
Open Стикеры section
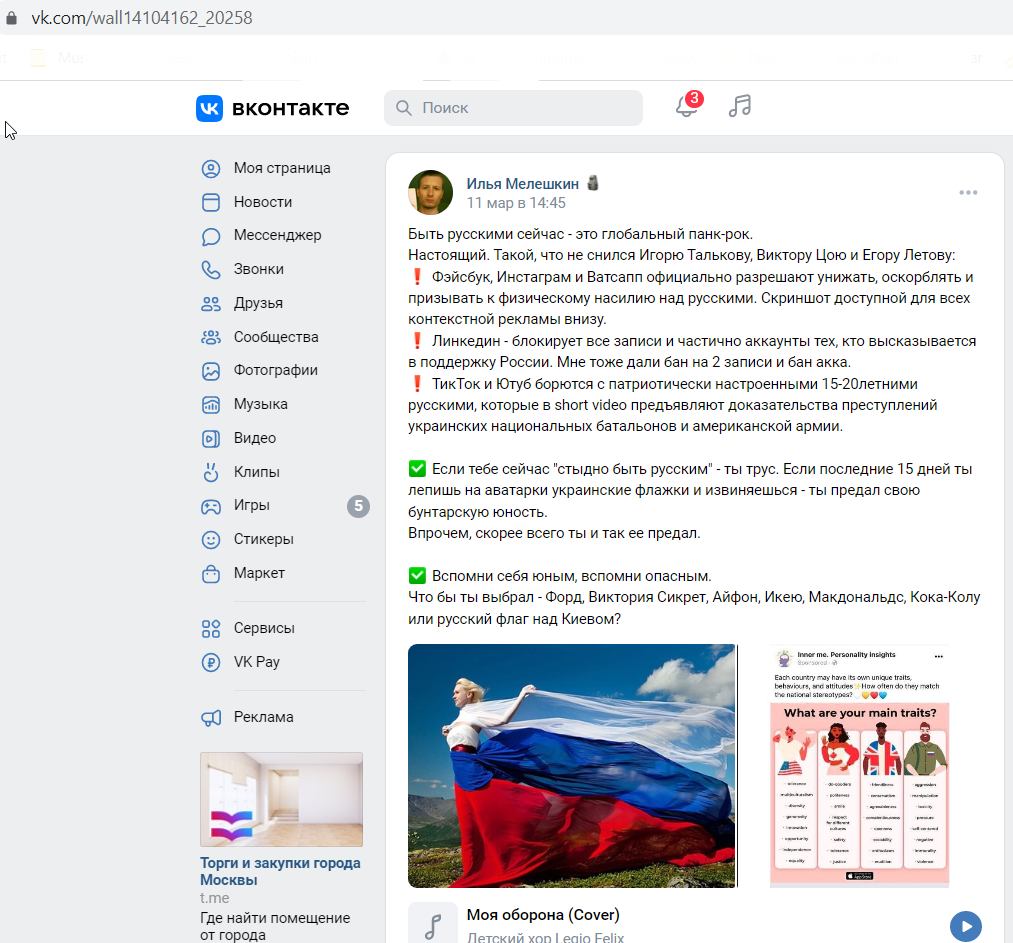[264, 539]
